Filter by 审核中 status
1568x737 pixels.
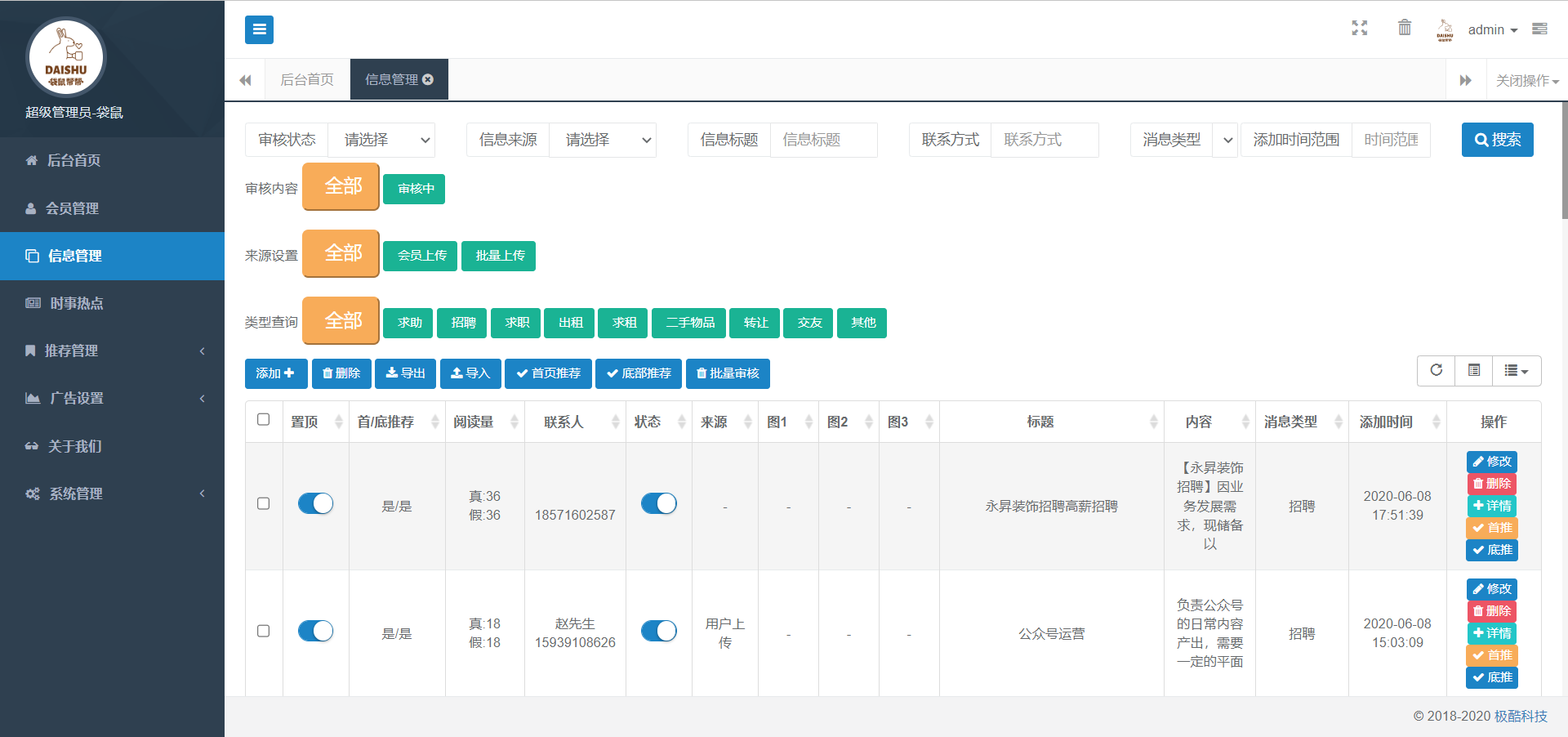coord(414,189)
